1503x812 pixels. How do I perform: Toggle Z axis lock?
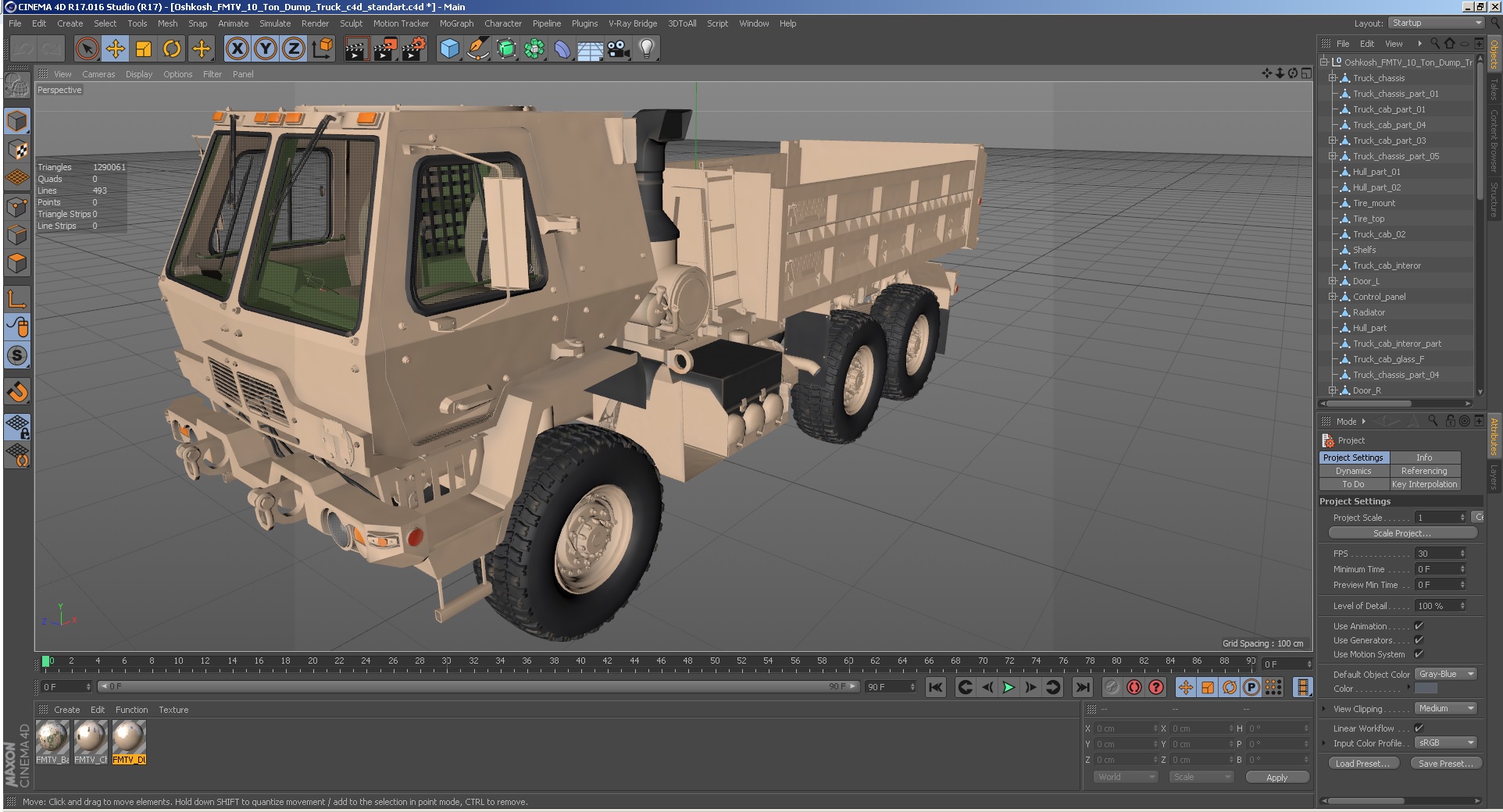click(x=294, y=49)
